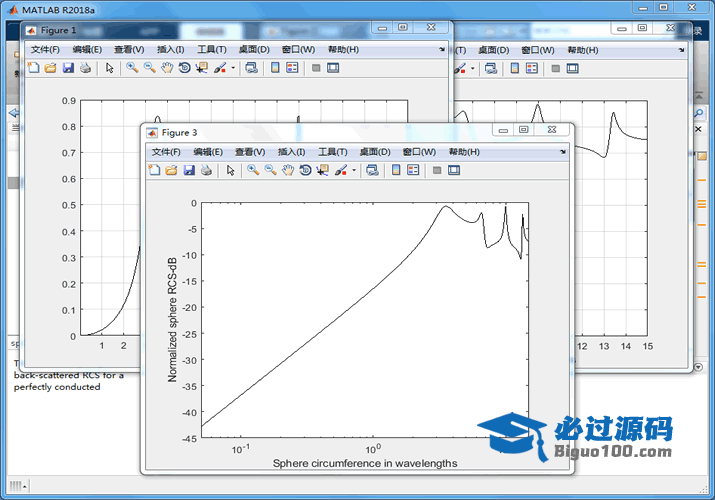Open 桌面(D) menu in rear figure window
The height and width of the screenshot is (500, 715).
click(x=493, y=50)
